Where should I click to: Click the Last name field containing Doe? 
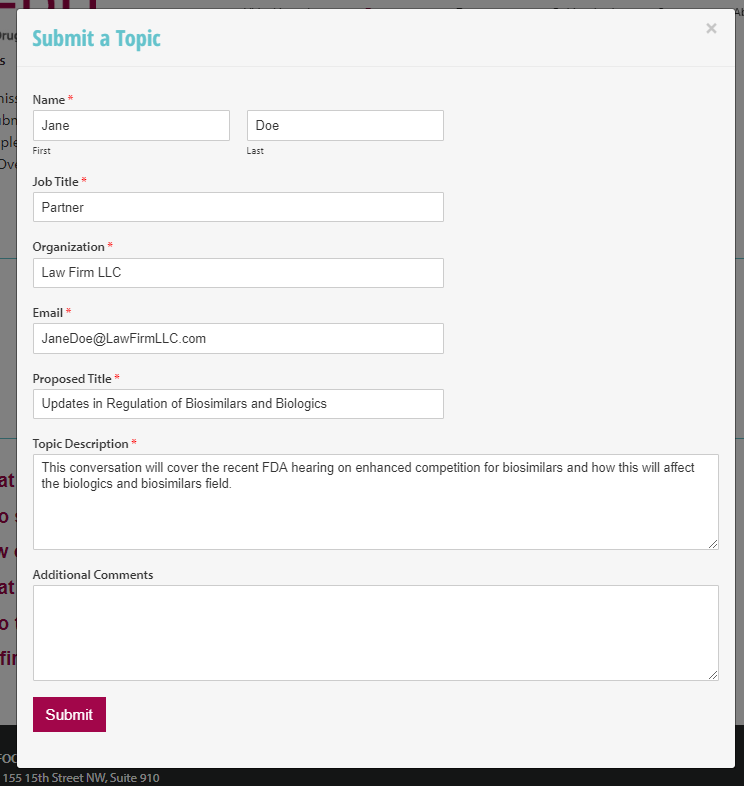tap(345, 126)
